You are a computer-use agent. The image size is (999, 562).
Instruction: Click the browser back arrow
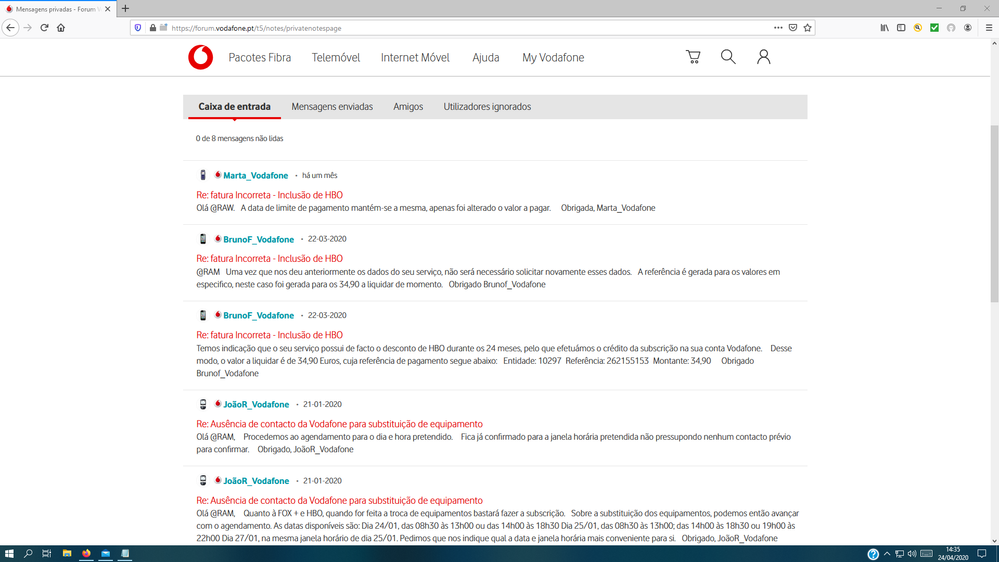coord(11,28)
